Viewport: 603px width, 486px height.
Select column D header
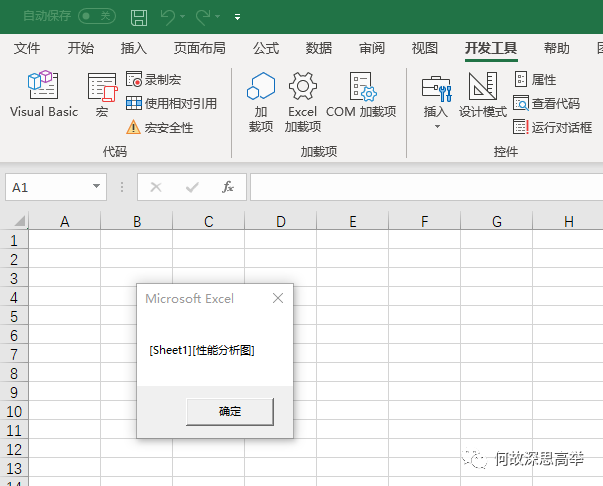280,221
